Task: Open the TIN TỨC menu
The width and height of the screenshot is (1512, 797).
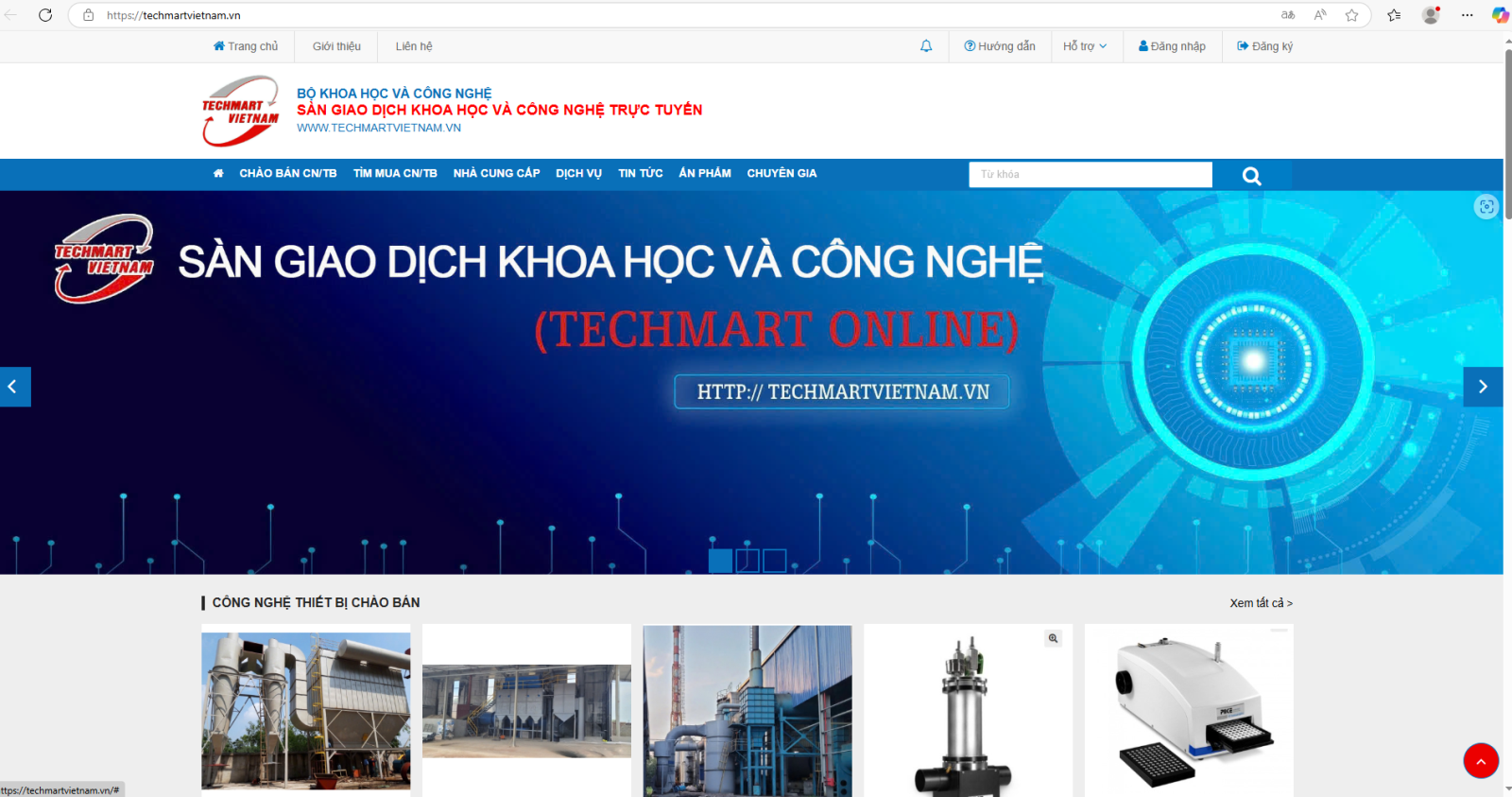Action: tap(641, 173)
